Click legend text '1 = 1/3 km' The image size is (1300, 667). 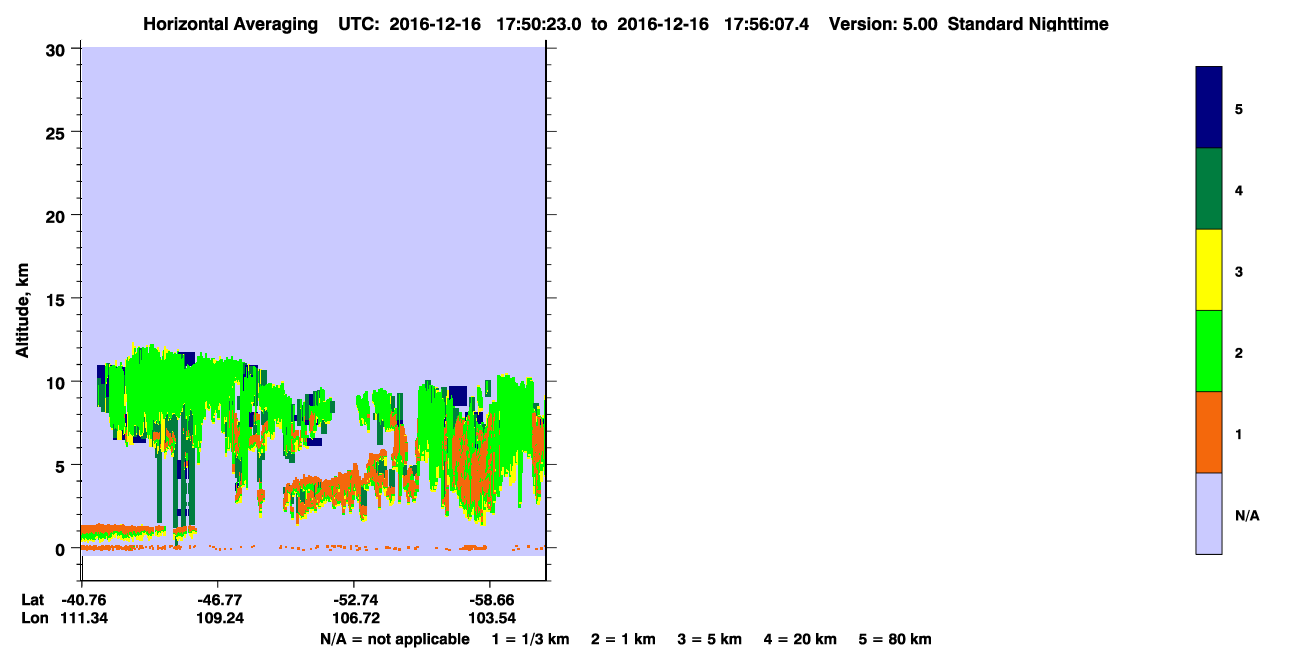click(x=531, y=639)
